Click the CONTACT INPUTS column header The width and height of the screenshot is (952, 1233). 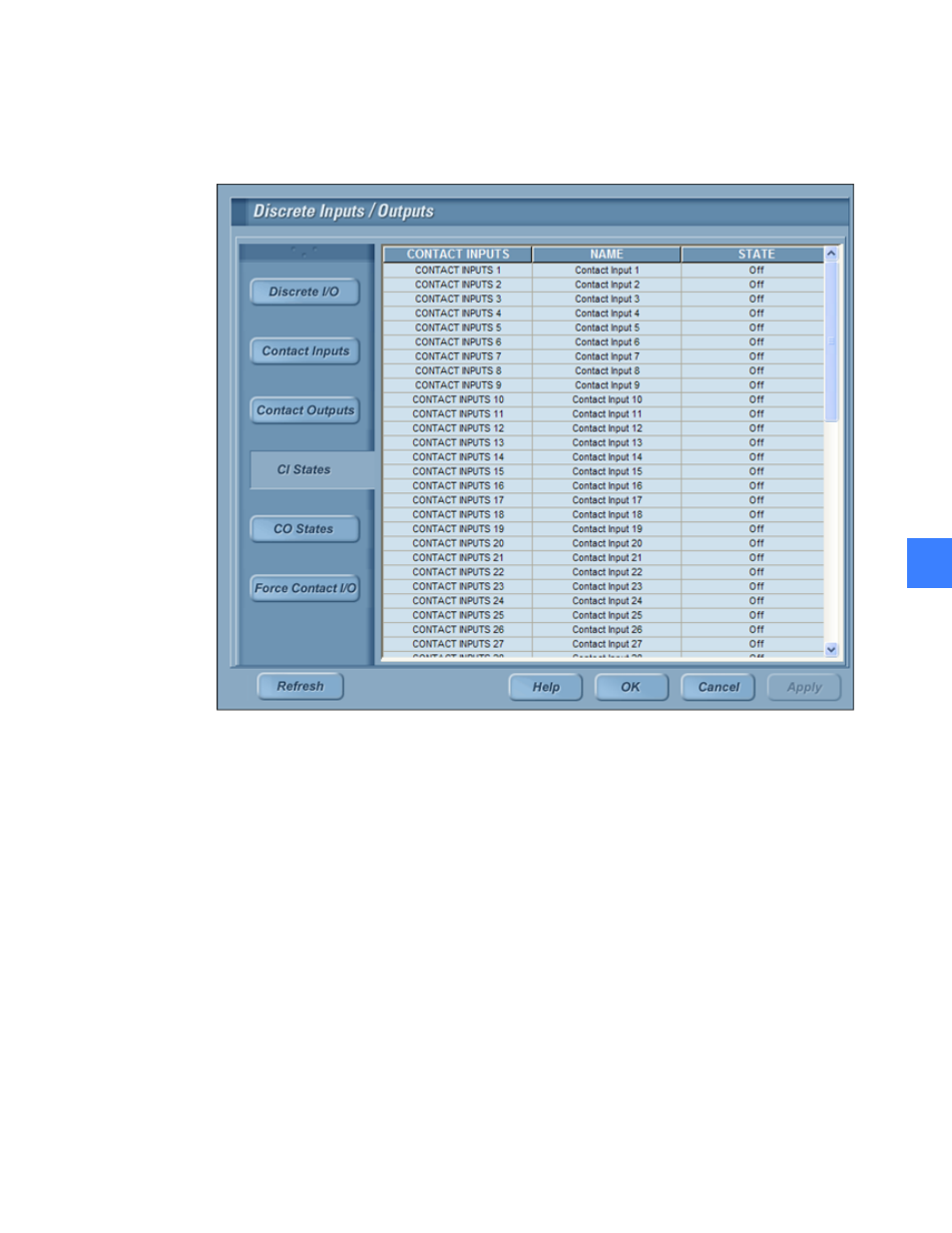click(458, 255)
